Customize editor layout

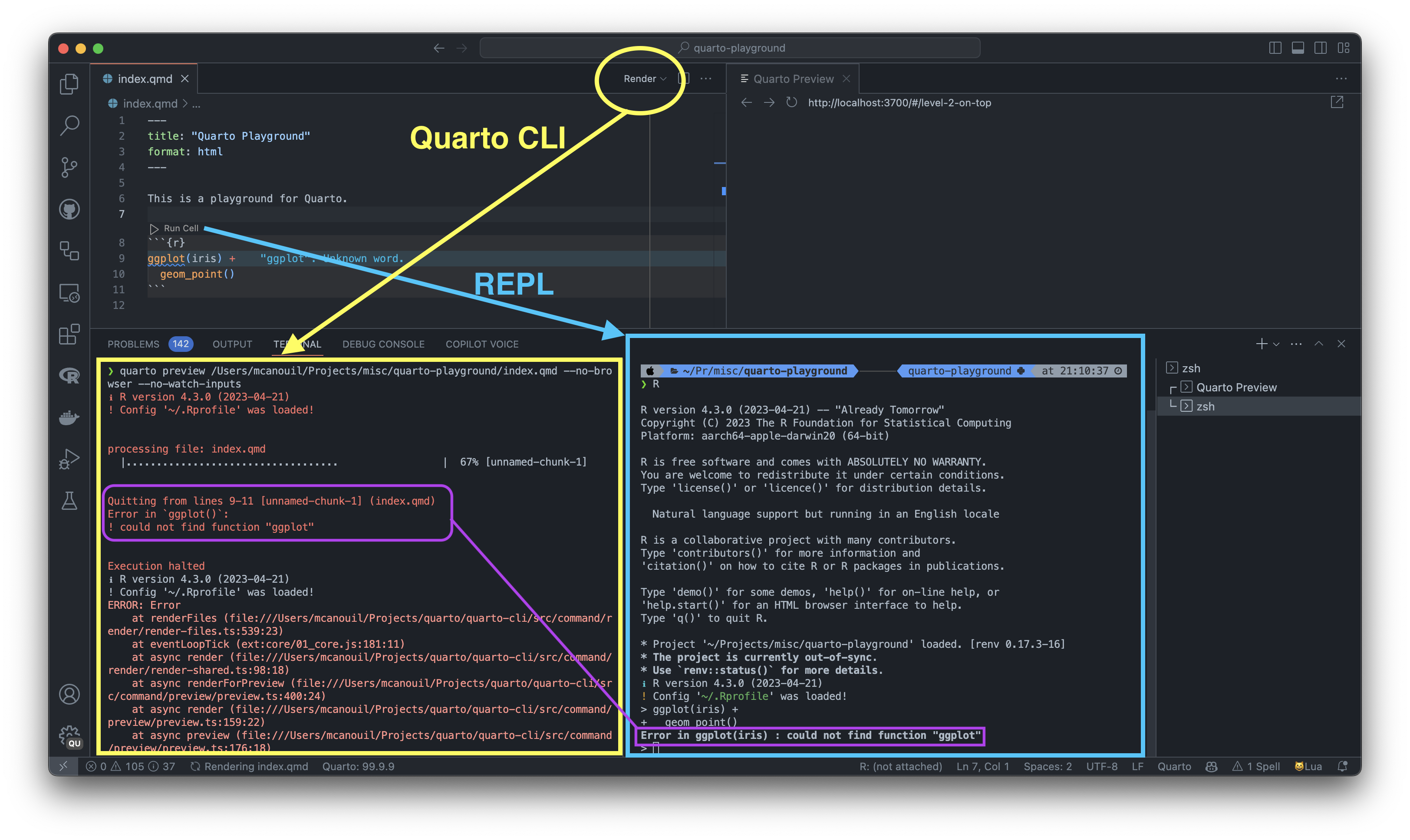pyautogui.click(x=1343, y=48)
